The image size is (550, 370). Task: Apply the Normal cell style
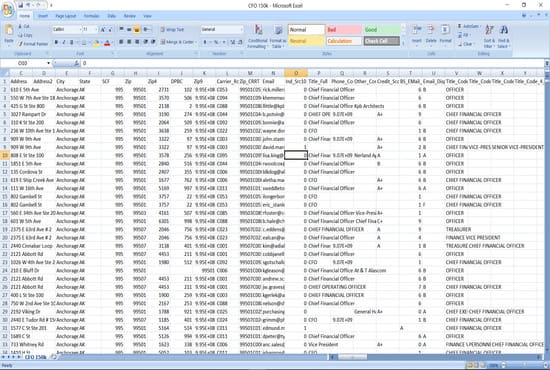coord(306,29)
